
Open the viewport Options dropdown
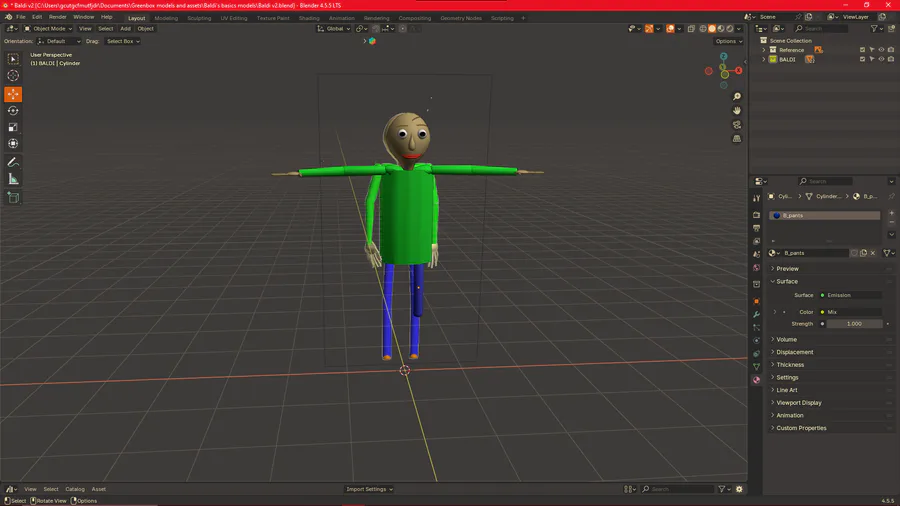(x=728, y=41)
